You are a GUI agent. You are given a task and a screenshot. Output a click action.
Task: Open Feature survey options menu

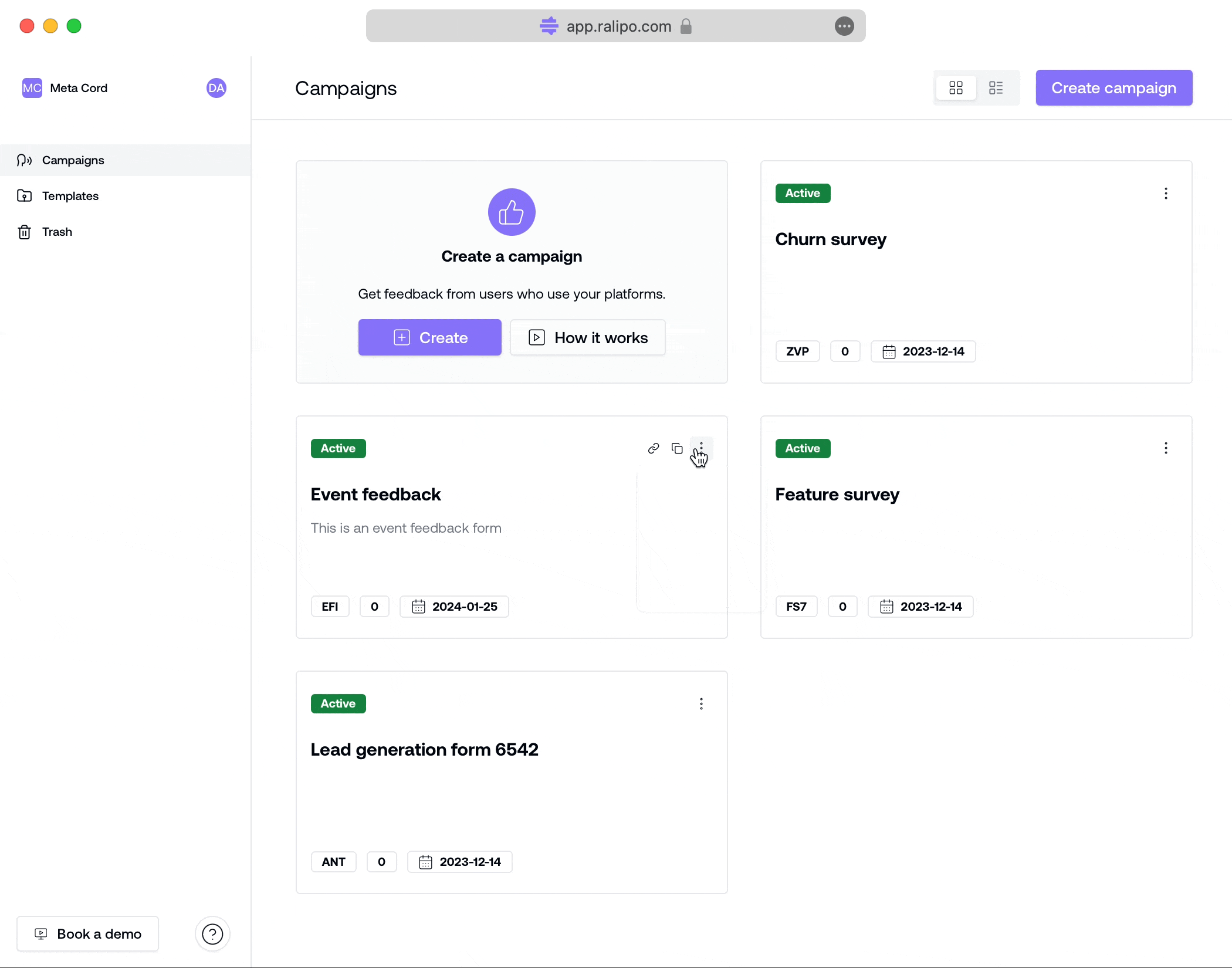(x=1166, y=448)
